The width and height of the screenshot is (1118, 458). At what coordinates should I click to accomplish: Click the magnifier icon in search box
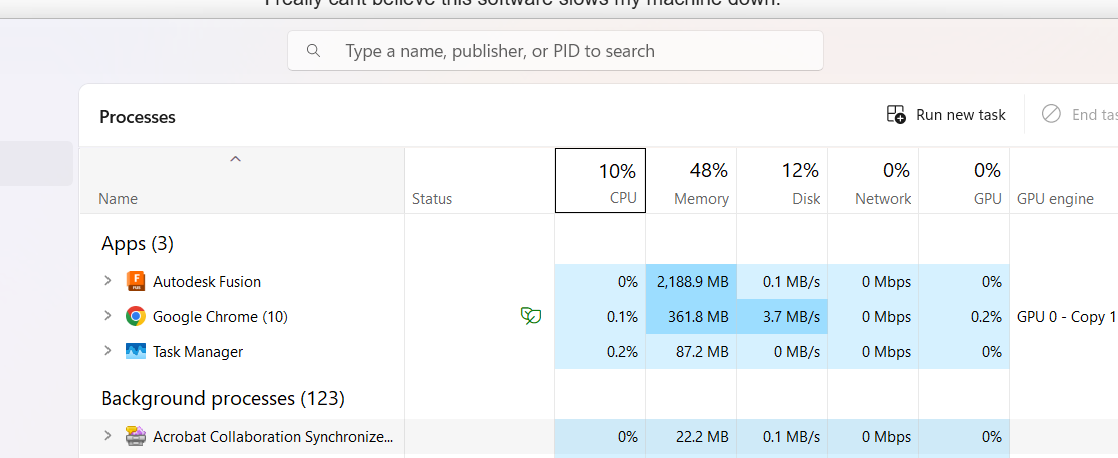pos(314,51)
